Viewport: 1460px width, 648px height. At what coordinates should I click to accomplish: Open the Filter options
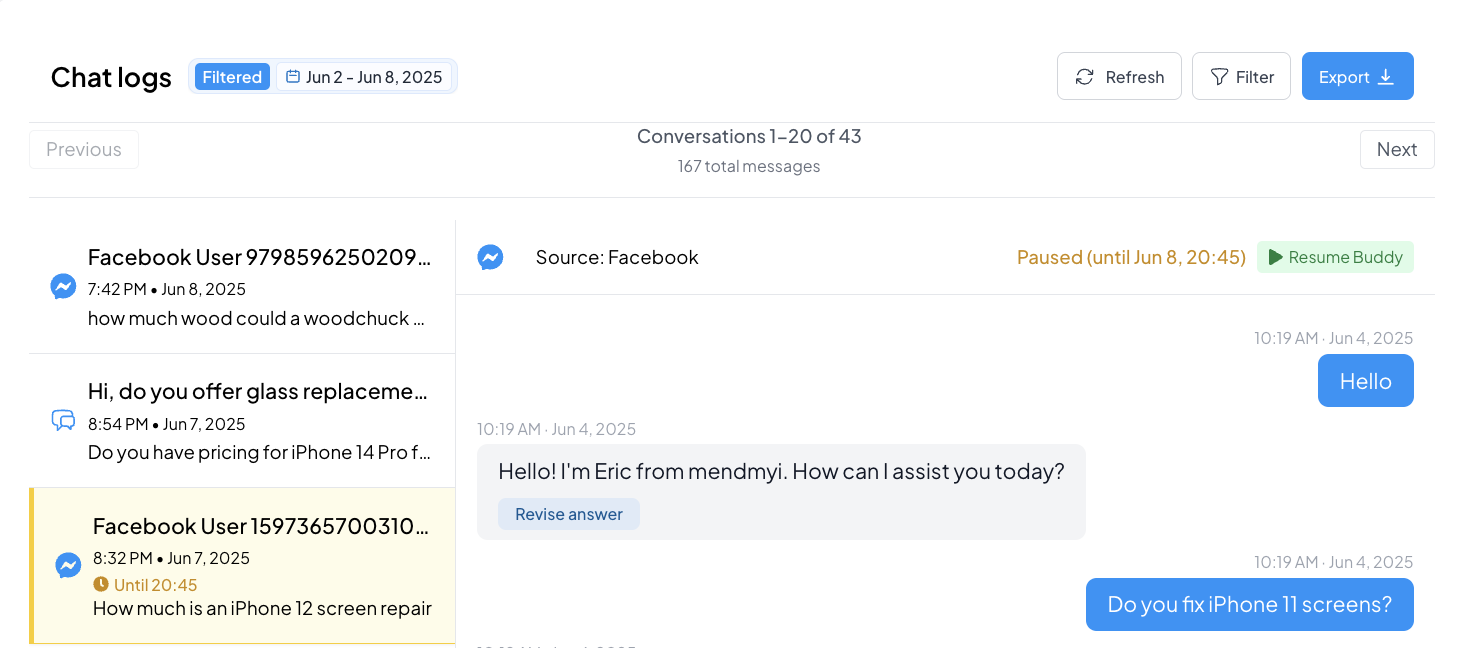click(1241, 77)
